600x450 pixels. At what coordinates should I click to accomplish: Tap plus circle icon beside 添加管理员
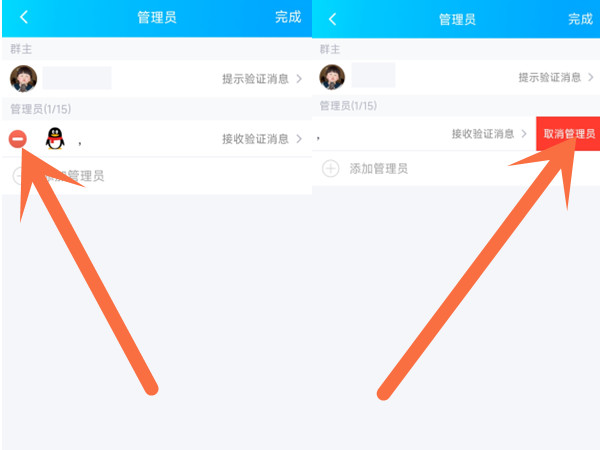tap(331, 168)
